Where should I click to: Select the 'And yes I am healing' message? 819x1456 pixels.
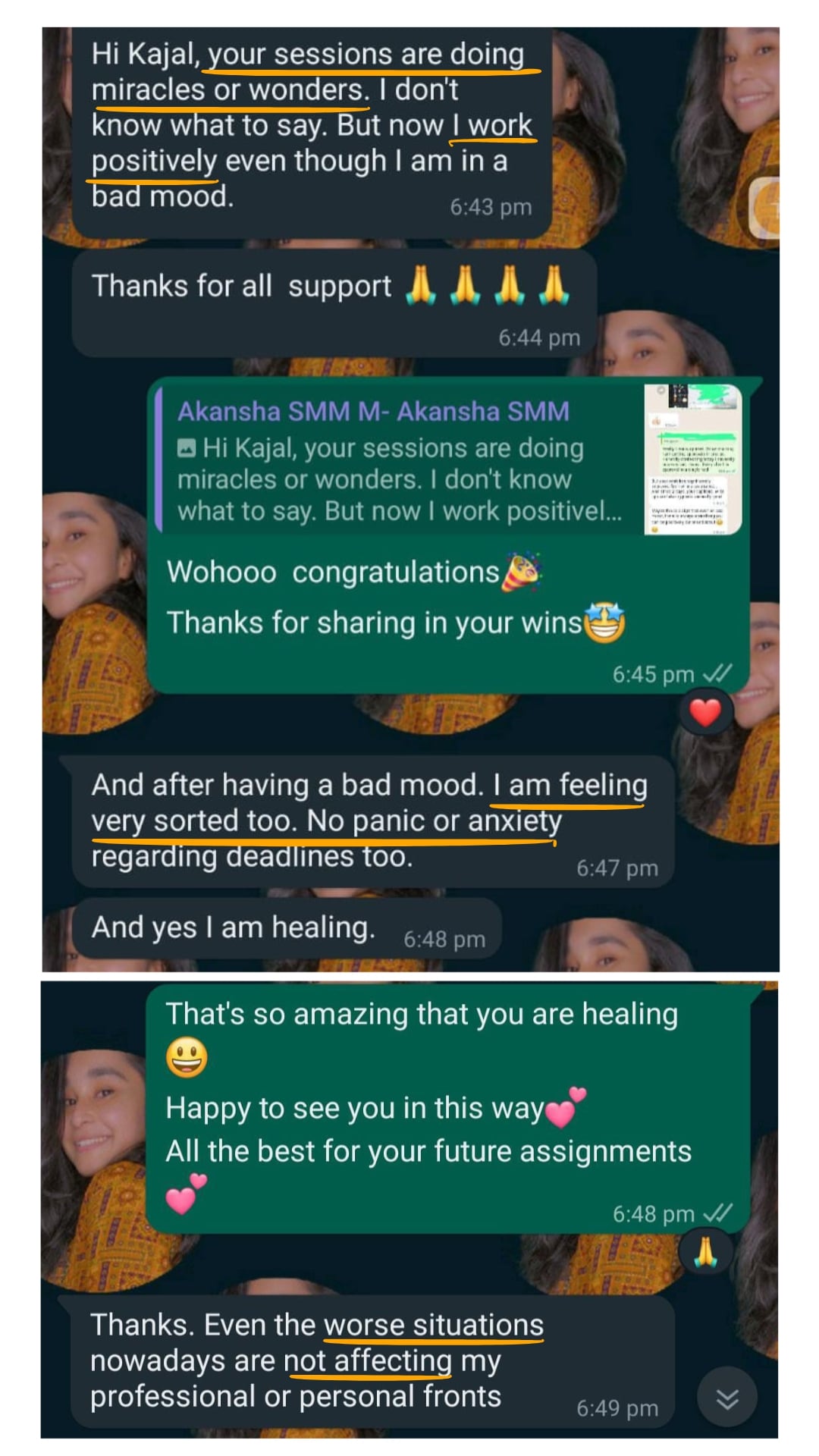[287, 929]
